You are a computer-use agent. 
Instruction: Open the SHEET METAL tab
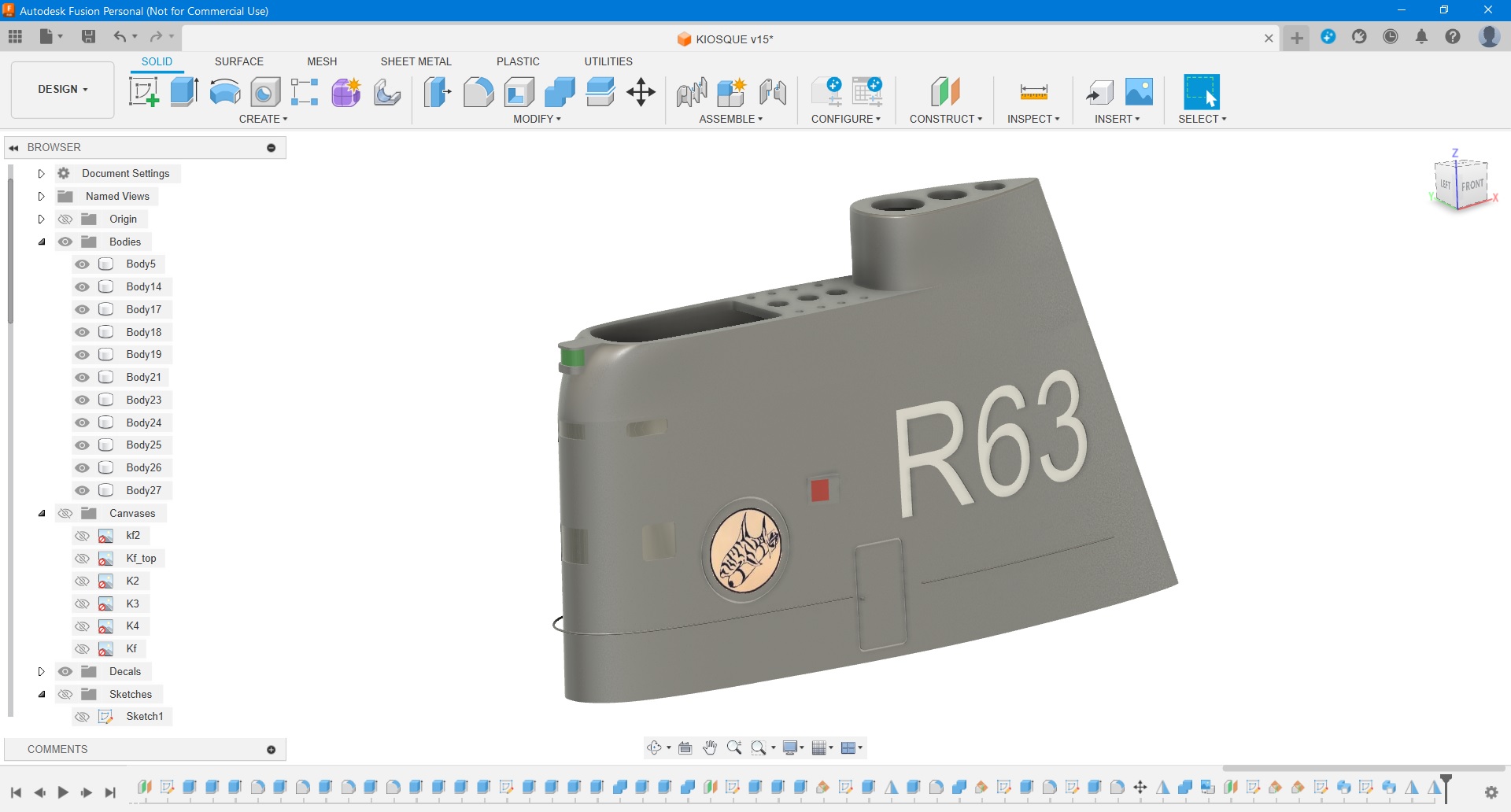tap(416, 61)
